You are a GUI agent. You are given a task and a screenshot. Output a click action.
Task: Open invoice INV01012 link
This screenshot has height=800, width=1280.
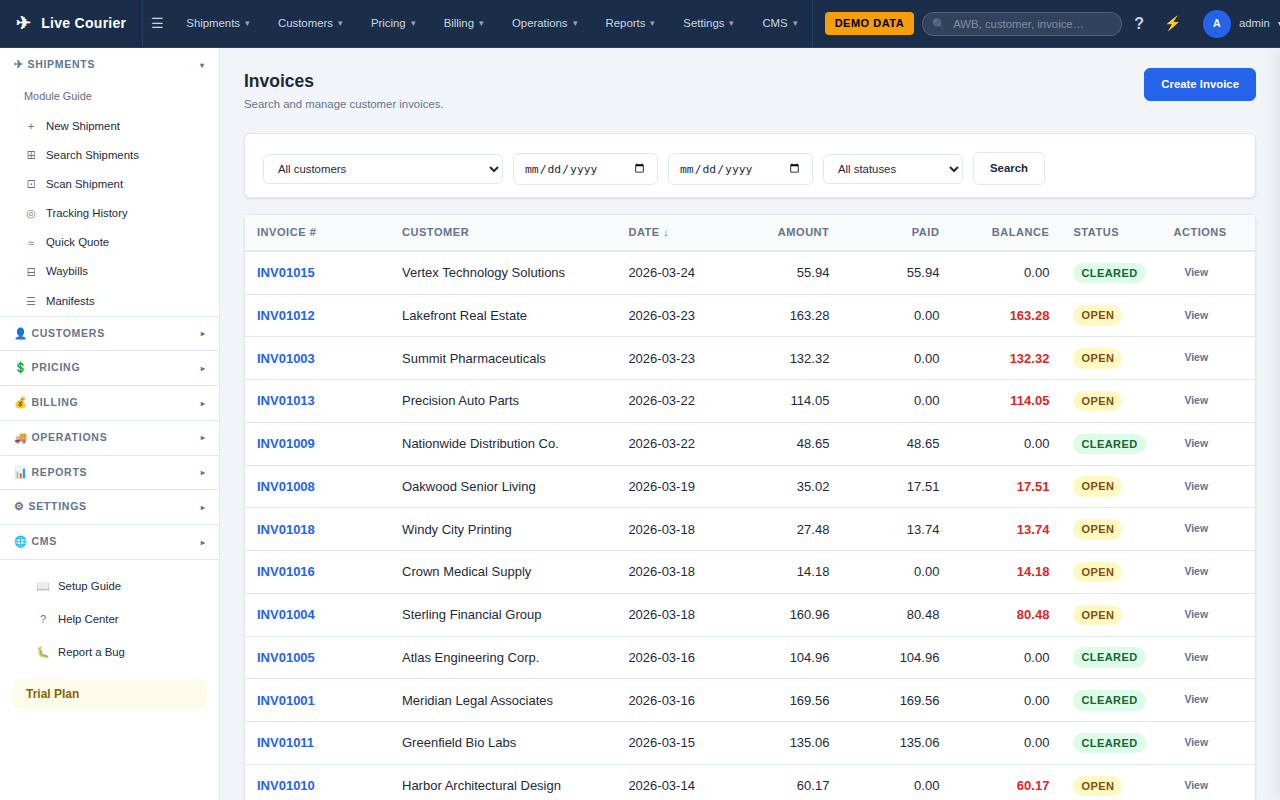285,315
